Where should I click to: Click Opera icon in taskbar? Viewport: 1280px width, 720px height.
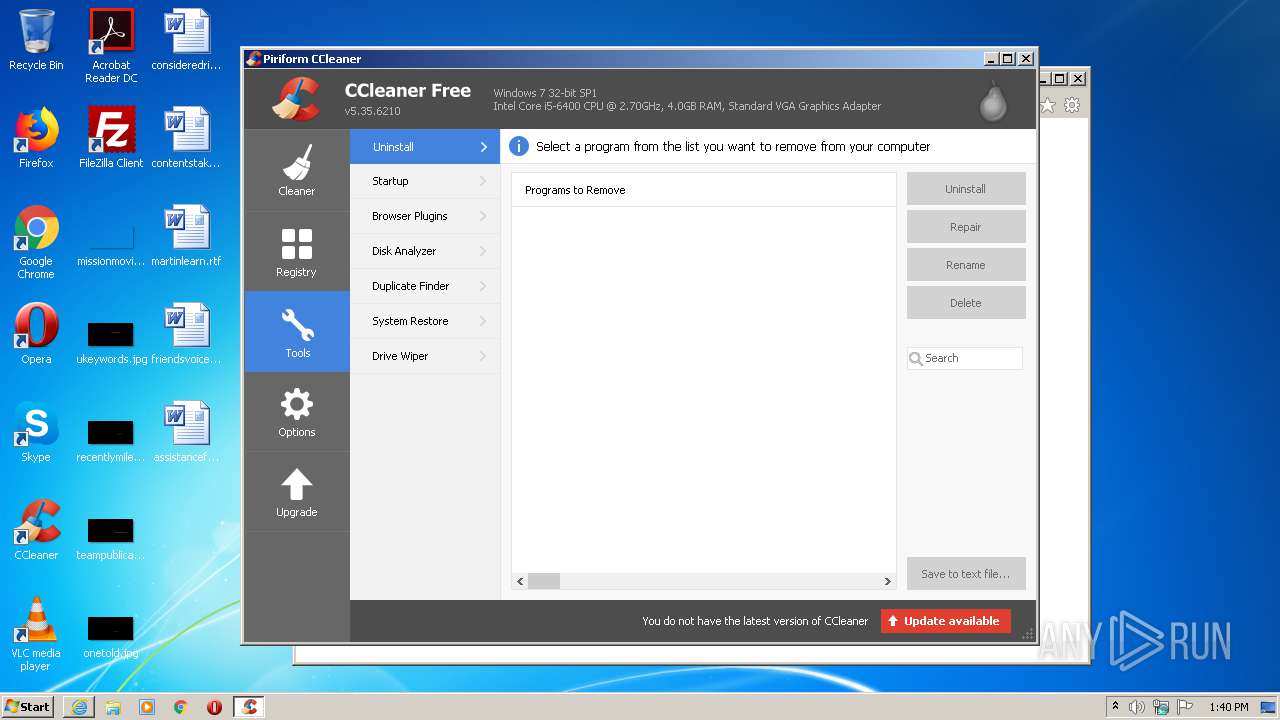pyautogui.click(x=214, y=707)
